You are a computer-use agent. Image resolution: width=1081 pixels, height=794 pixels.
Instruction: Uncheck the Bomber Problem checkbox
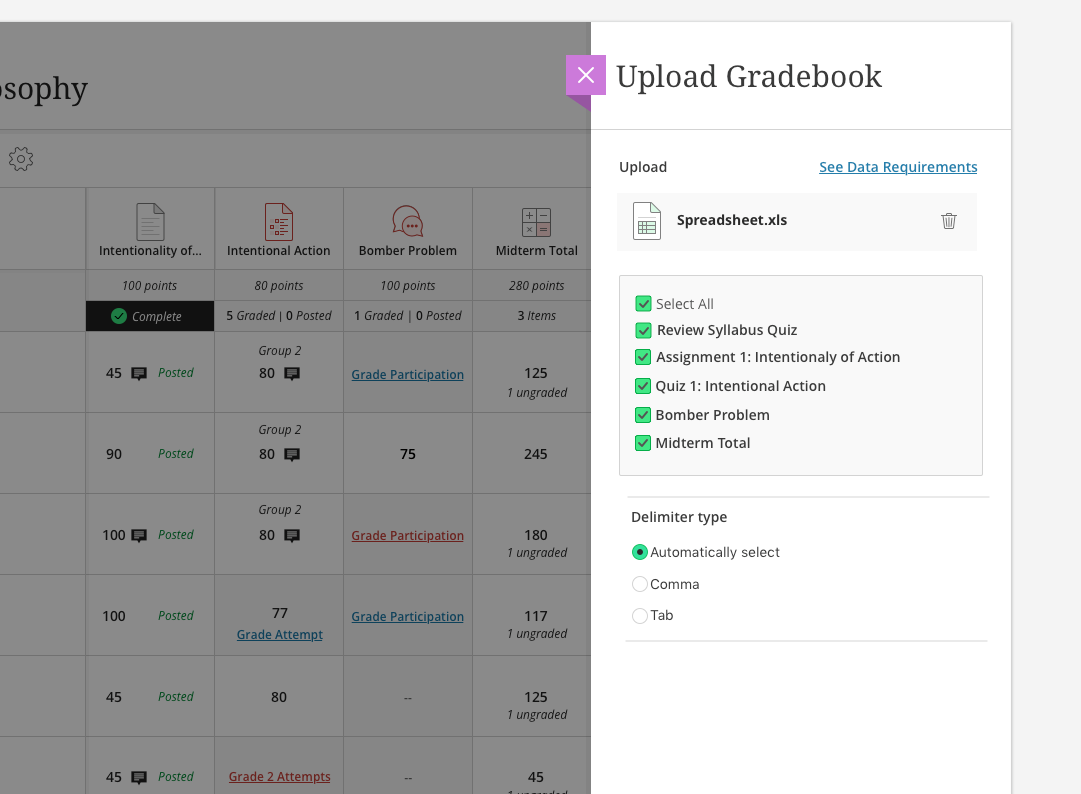(643, 415)
